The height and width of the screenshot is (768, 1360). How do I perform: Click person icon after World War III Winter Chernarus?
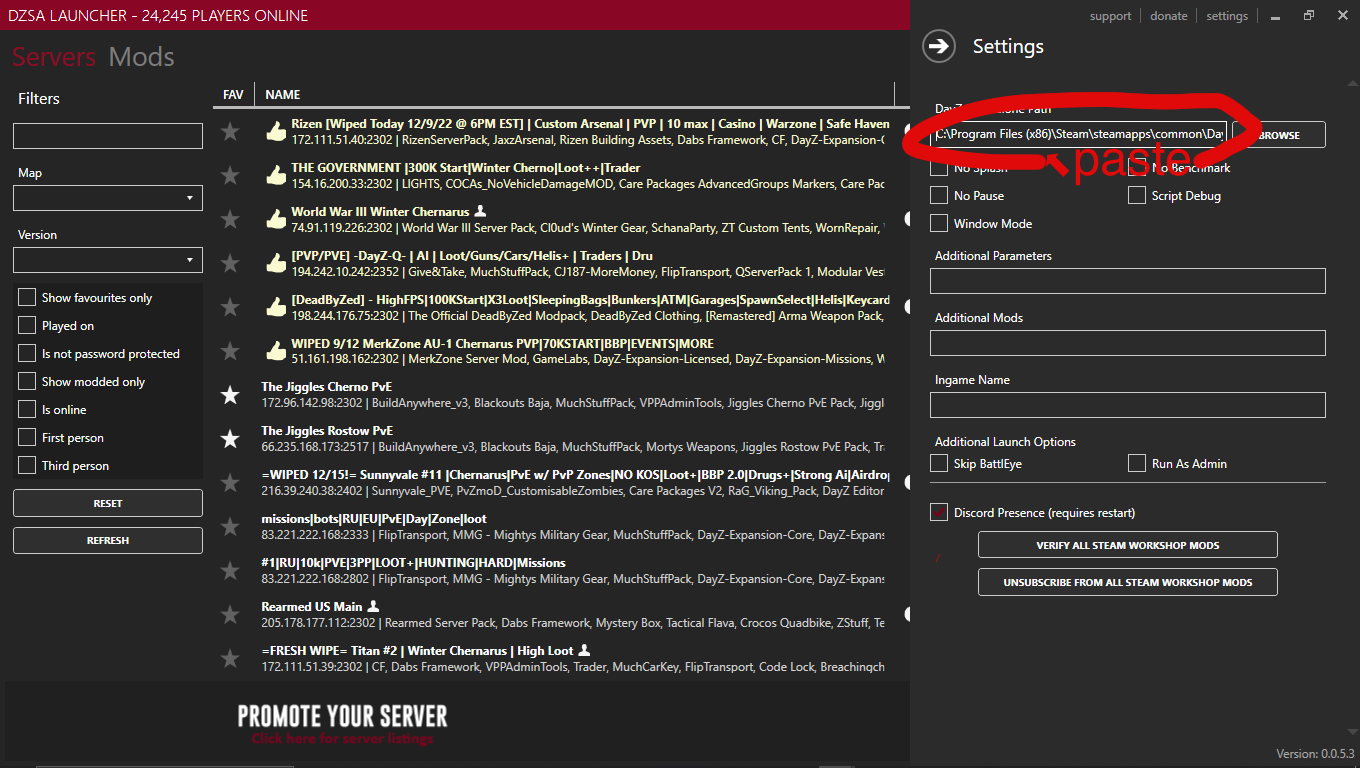coord(480,211)
